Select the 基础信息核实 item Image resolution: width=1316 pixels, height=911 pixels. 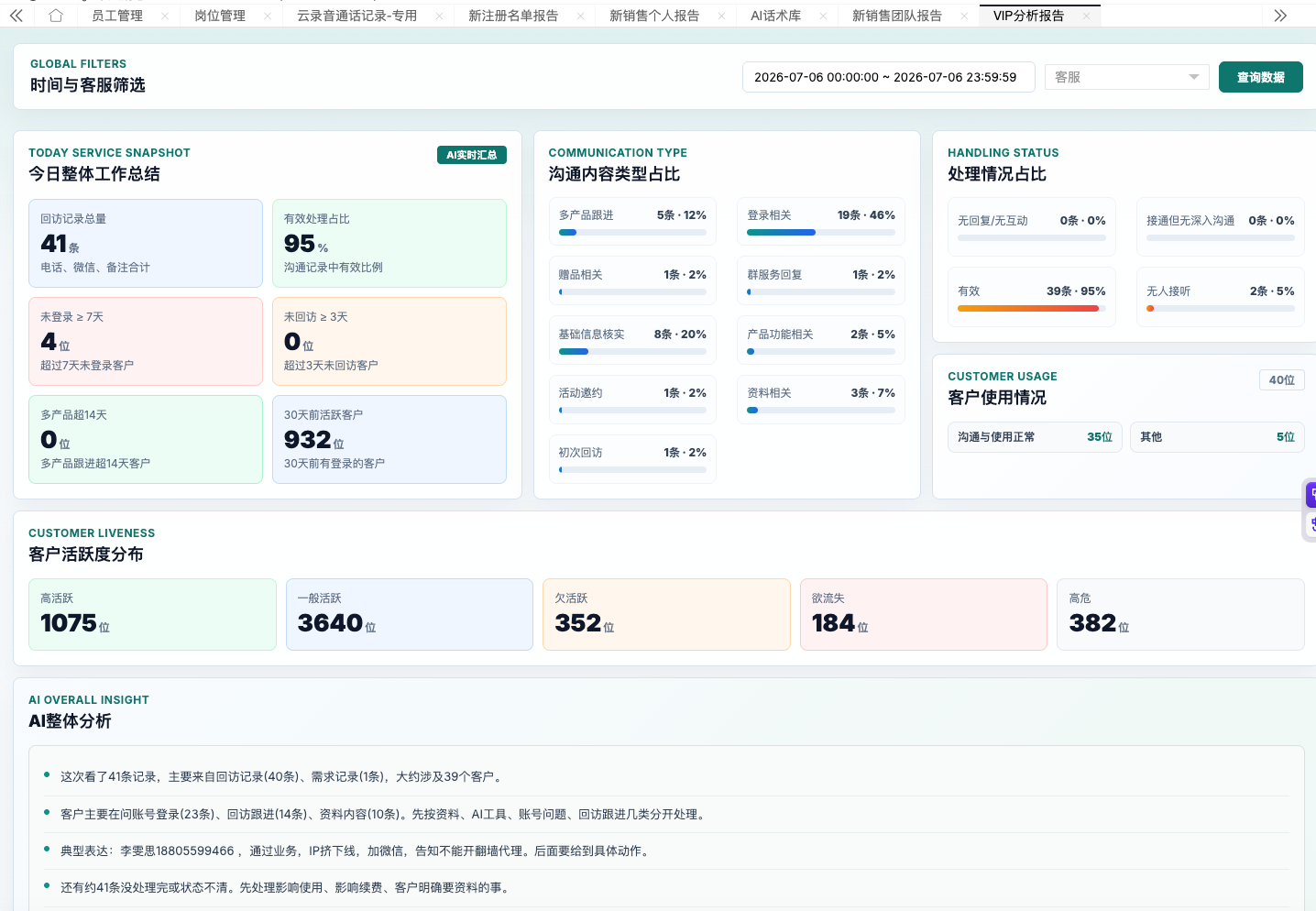632,341
